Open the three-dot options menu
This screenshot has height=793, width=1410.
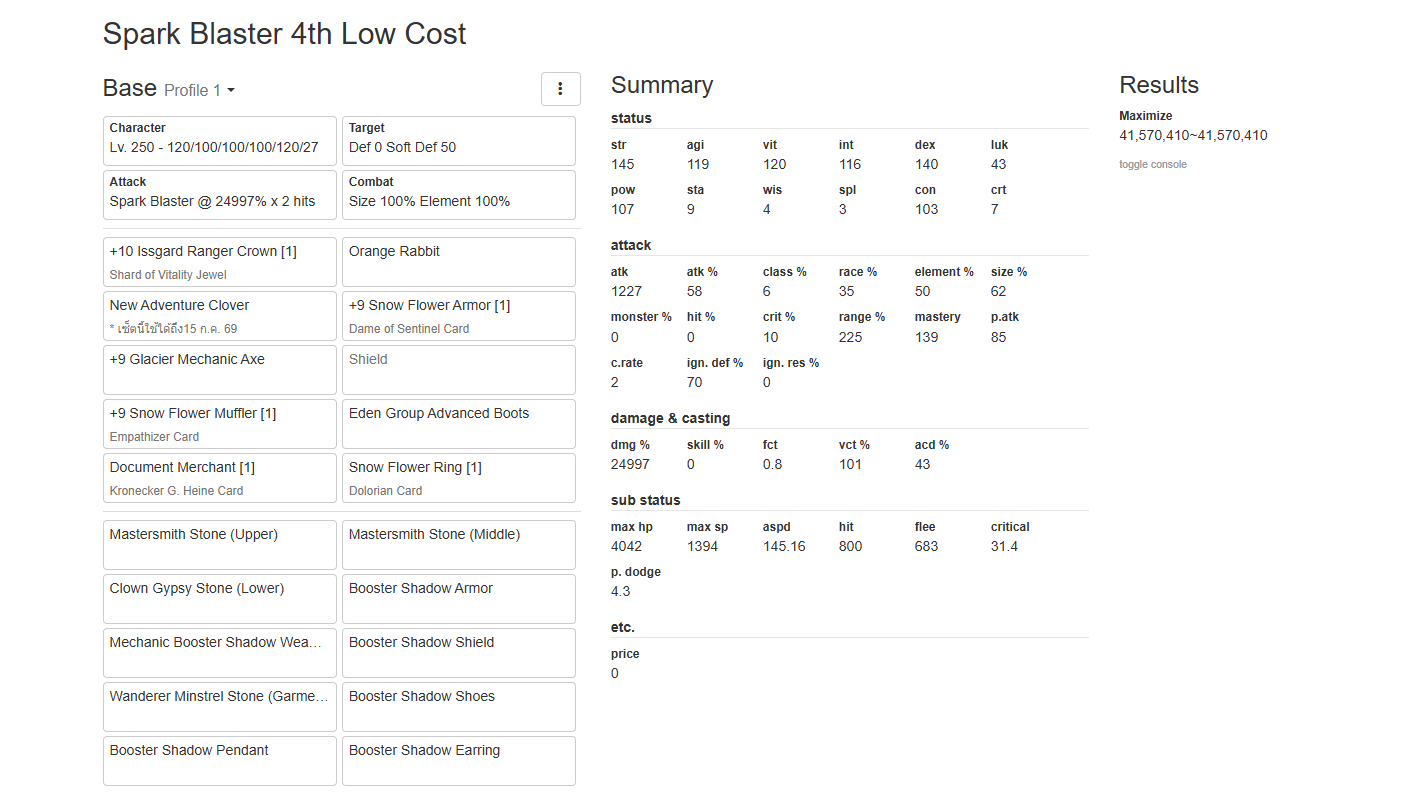click(x=560, y=89)
